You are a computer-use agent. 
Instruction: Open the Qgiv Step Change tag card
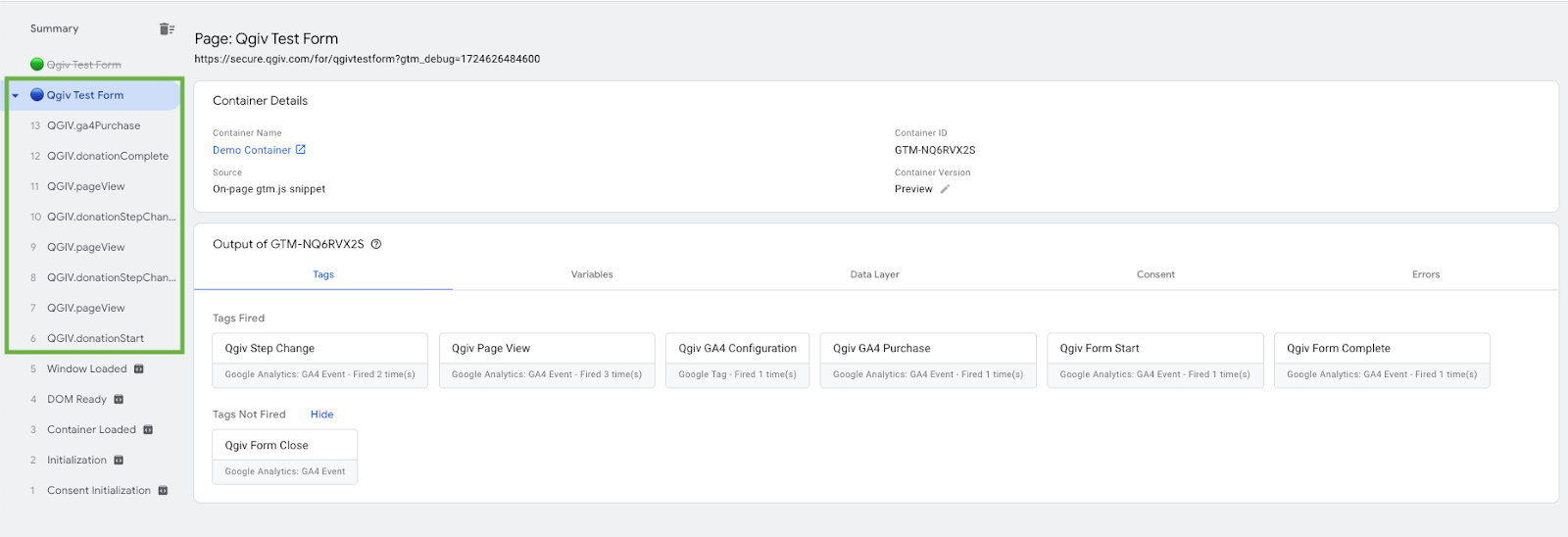(x=319, y=361)
